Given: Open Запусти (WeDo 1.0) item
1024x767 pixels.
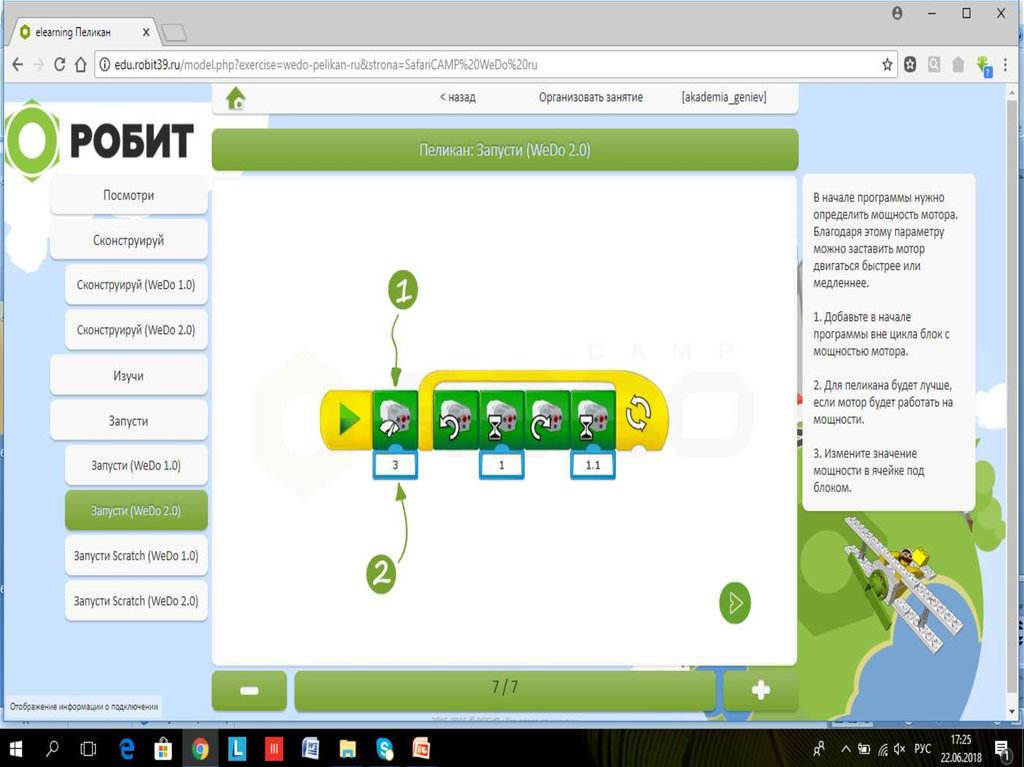Looking at the screenshot, I should click(x=136, y=466).
